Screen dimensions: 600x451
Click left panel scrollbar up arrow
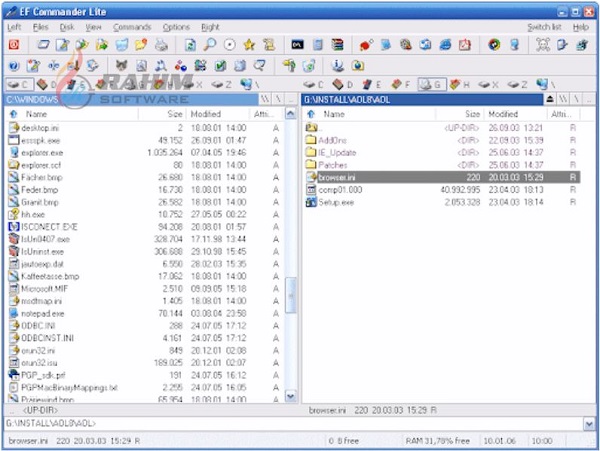click(291, 114)
